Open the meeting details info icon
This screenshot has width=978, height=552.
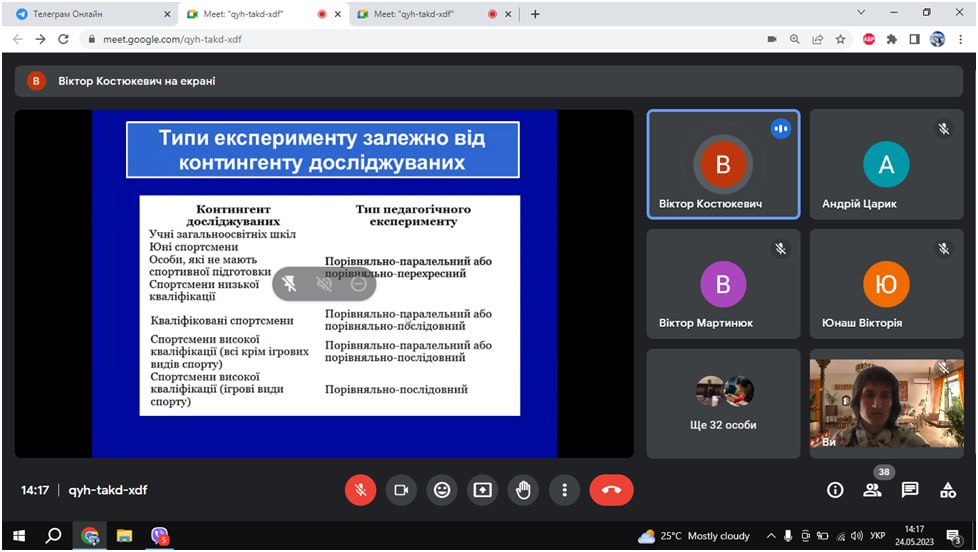(835, 490)
